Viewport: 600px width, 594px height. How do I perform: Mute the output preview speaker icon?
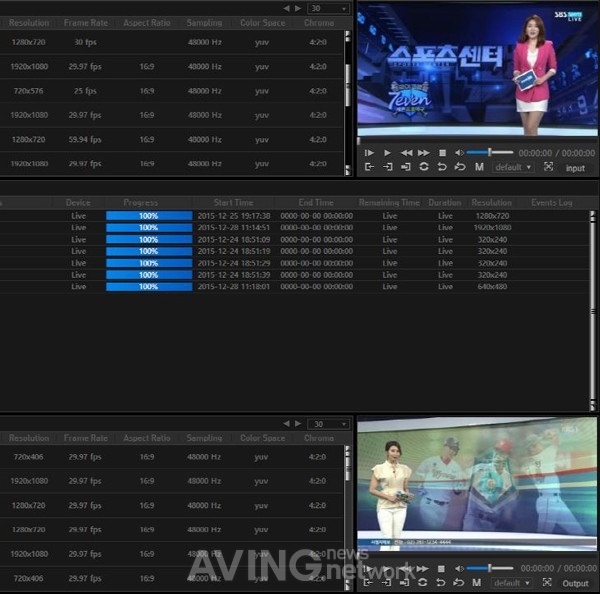pyautogui.click(x=460, y=569)
